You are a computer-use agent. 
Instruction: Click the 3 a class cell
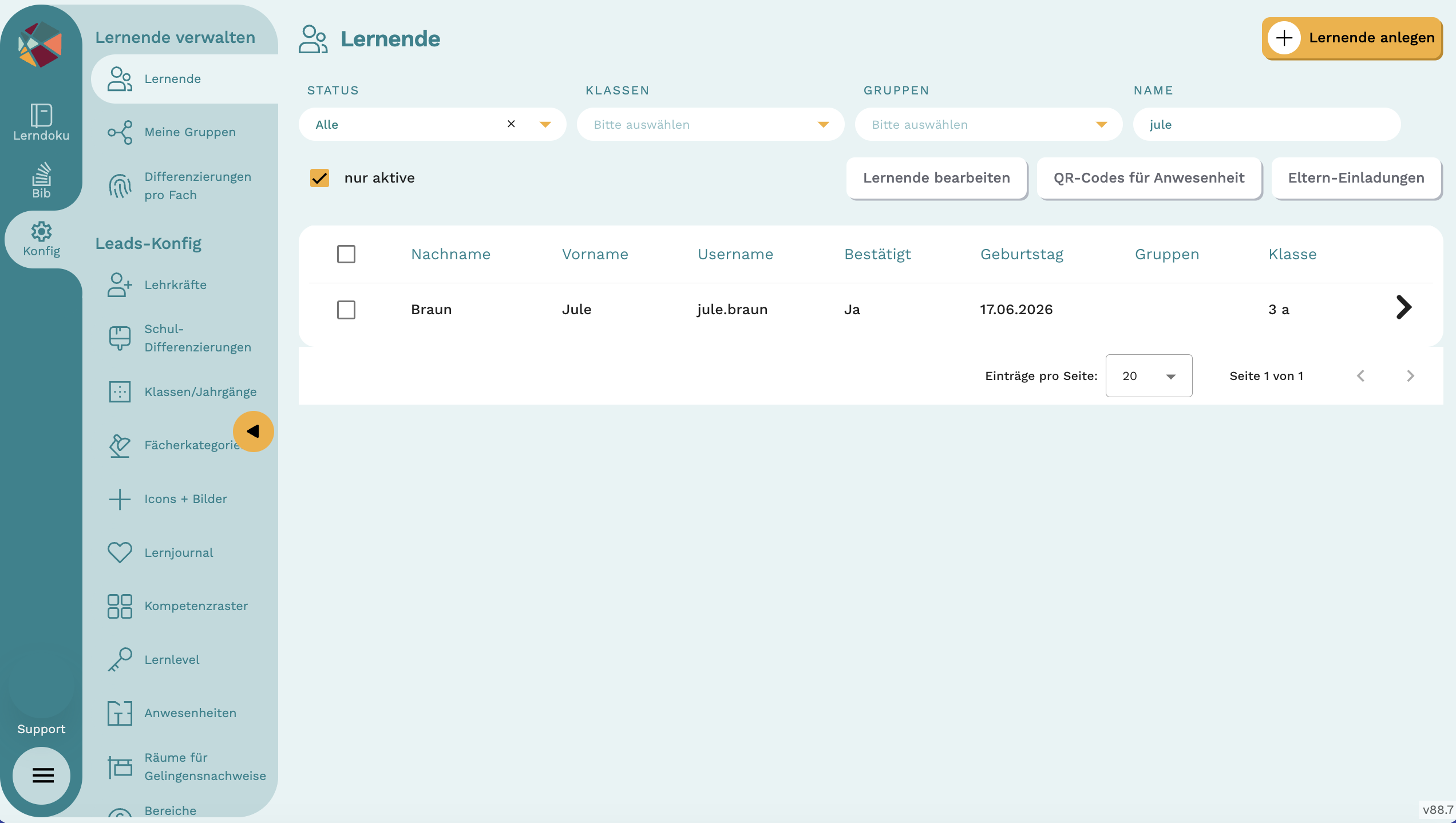click(x=1279, y=310)
